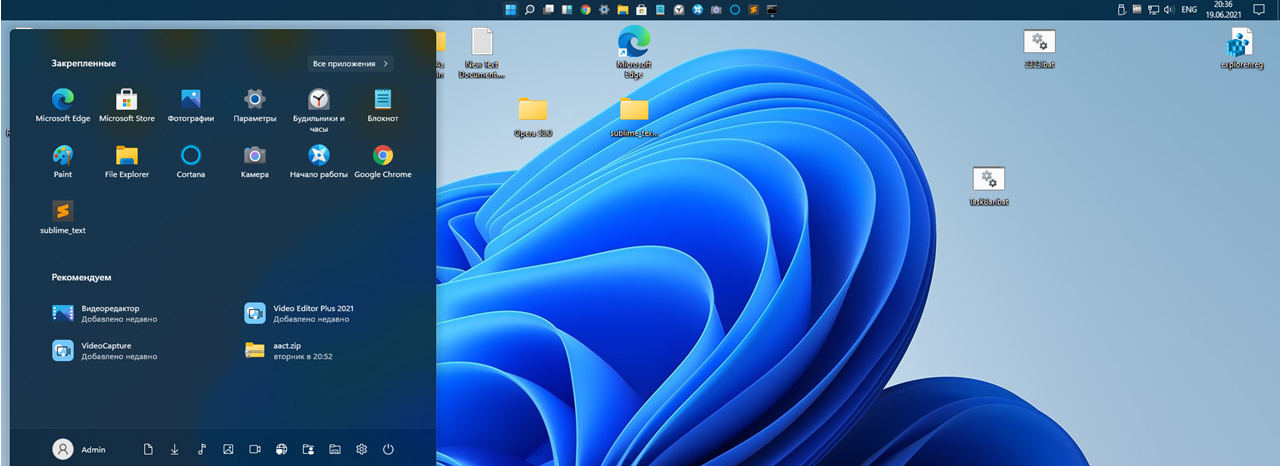Viewport: 1280px width, 466px height.
Task: Open the Блокнот pinned app
Action: pyautogui.click(x=383, y=105)
